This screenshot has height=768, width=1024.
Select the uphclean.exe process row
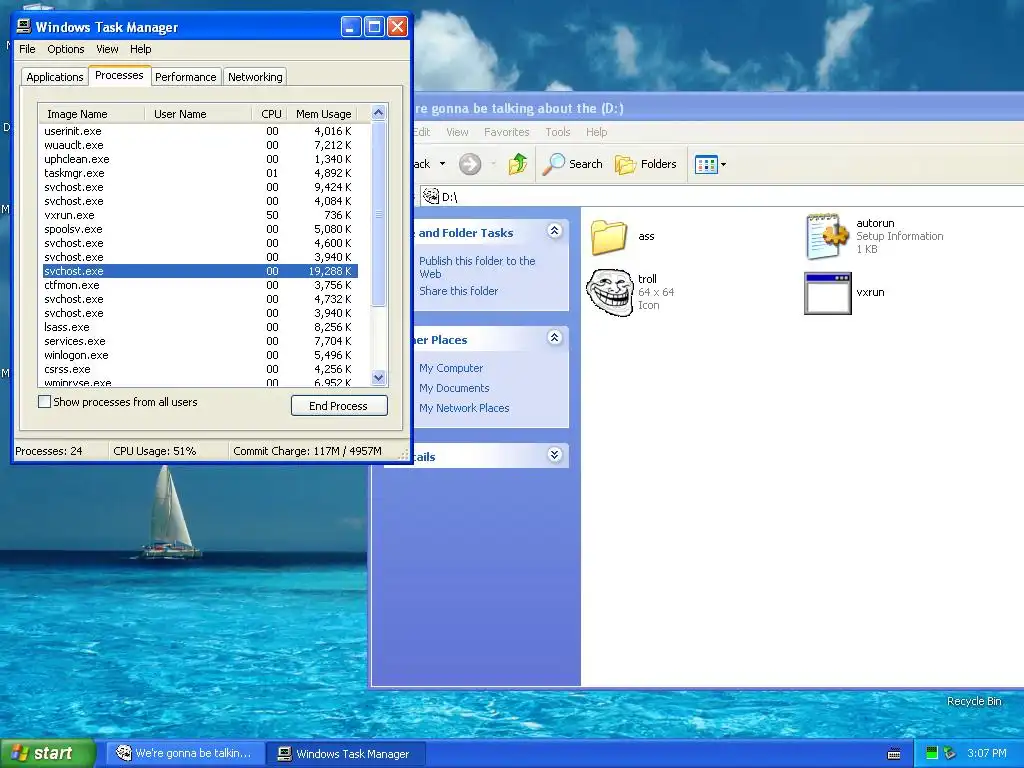[200, 159]
